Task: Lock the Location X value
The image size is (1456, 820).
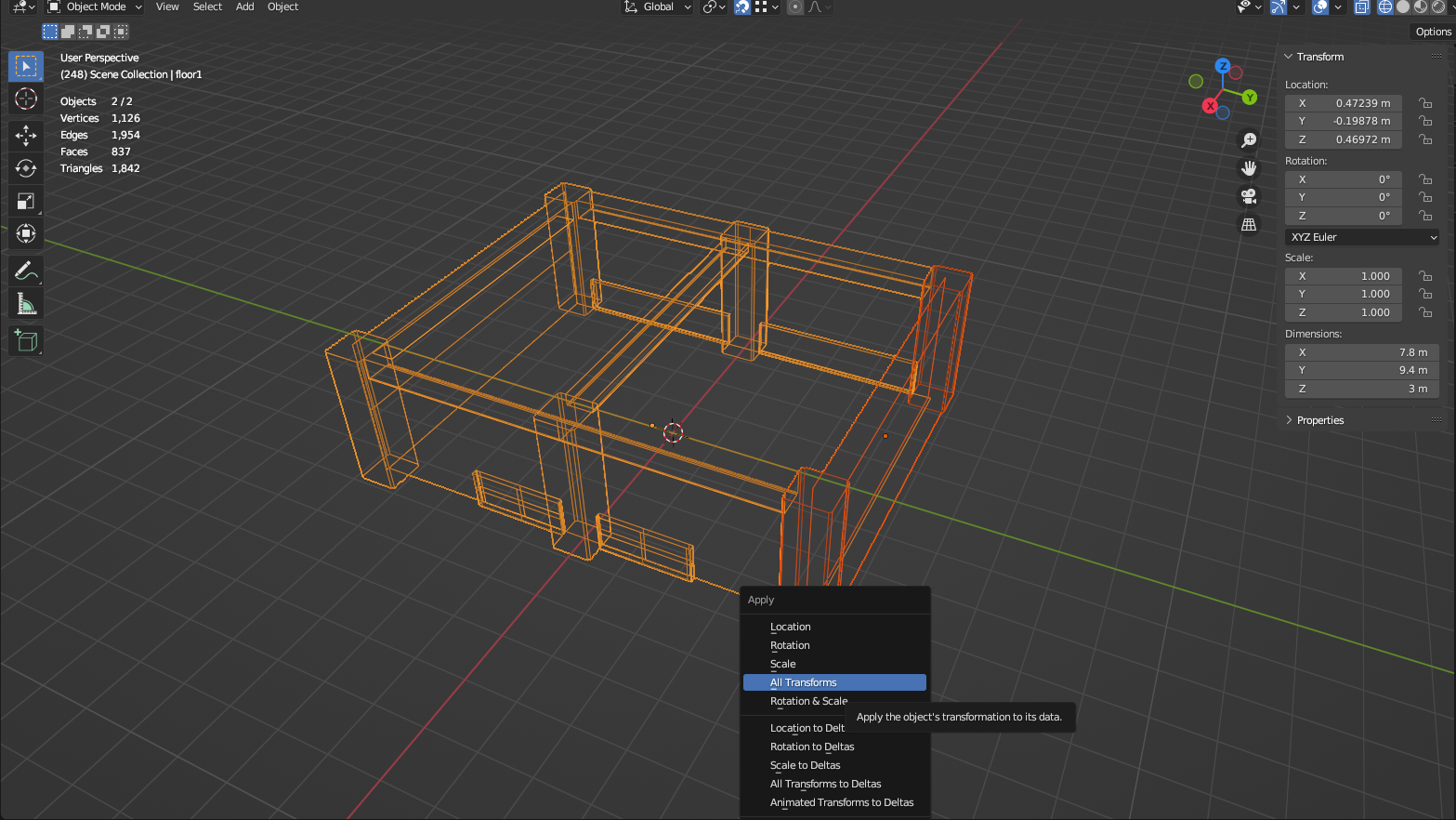Action: [1425, 103]
